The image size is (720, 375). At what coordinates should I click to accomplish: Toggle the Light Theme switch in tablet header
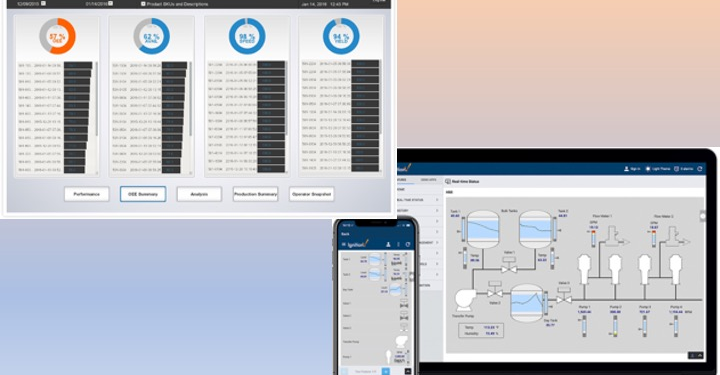[658, 169]
